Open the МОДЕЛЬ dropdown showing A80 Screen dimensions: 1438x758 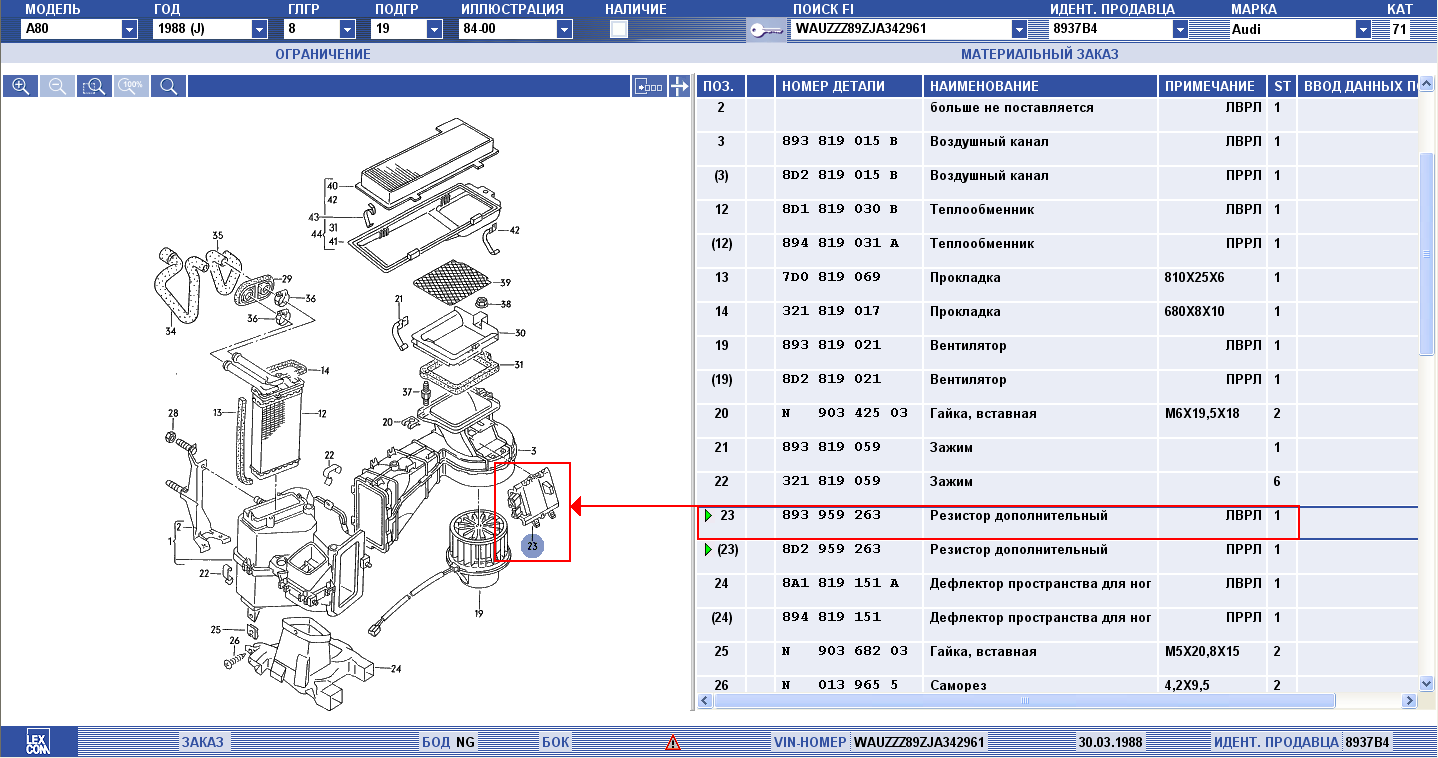[129, 30]
